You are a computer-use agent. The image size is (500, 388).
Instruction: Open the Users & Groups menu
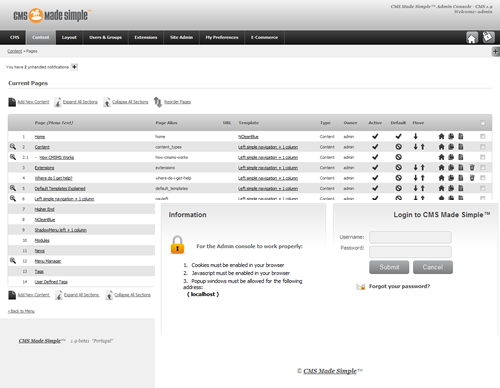(105, 37)
